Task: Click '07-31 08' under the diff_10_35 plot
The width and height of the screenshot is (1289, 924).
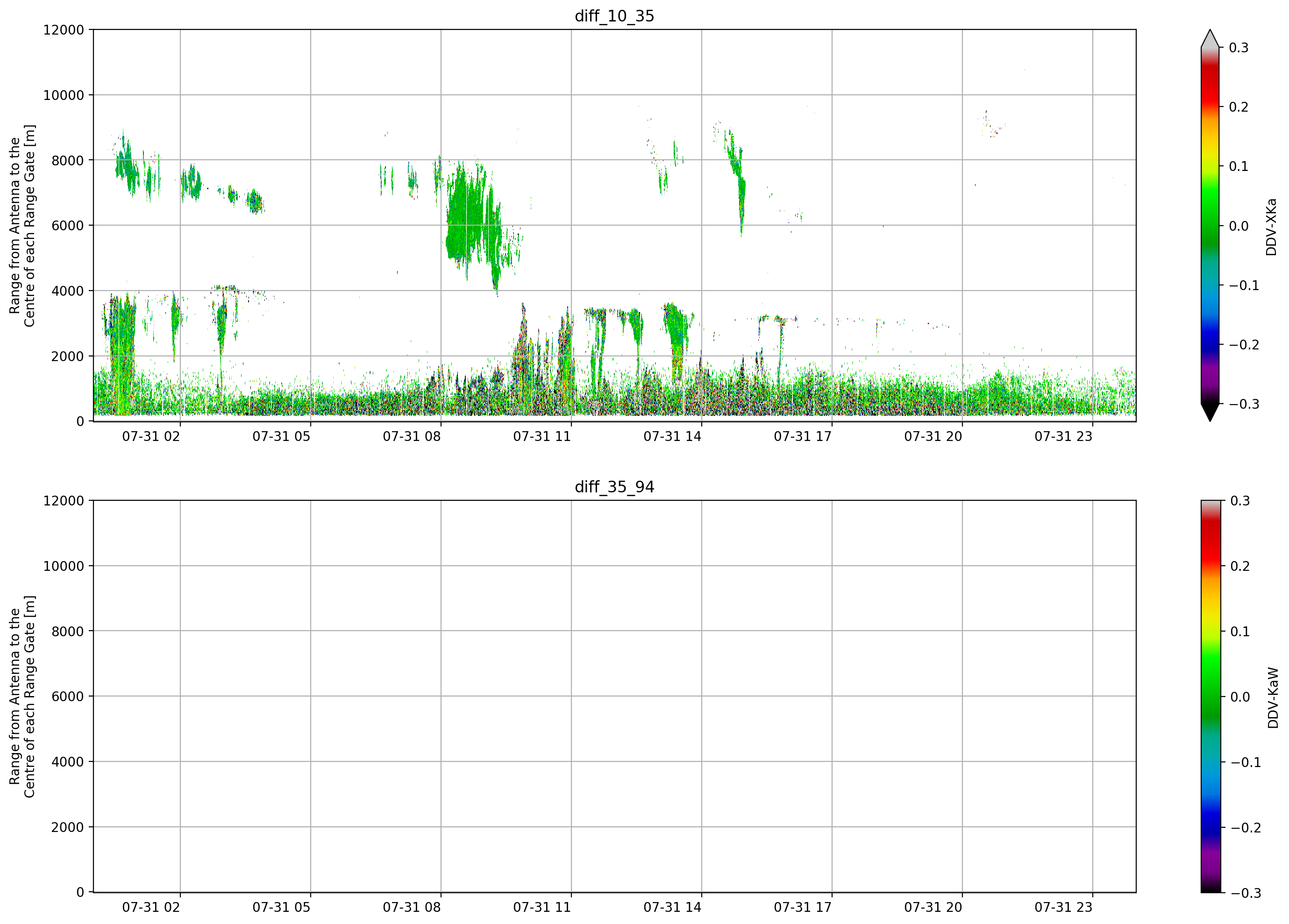Action: (412, 436)
